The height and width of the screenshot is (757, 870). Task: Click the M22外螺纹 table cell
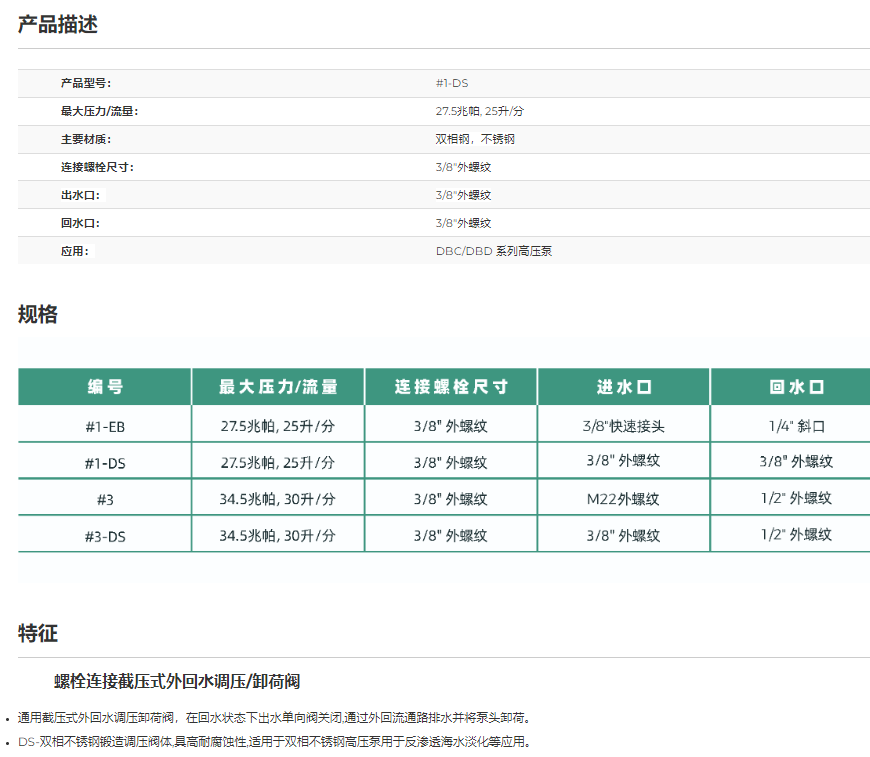coord(624,499)
